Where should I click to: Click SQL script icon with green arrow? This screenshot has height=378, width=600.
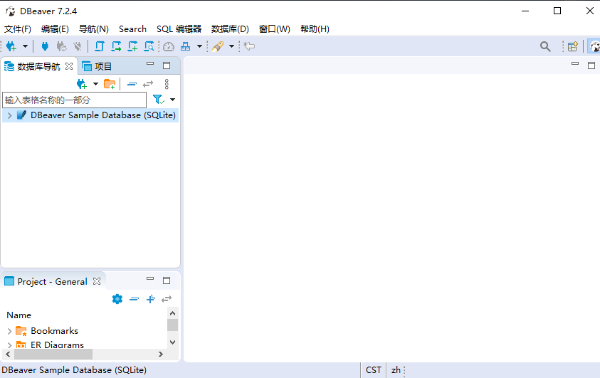[x=116, y=46]
